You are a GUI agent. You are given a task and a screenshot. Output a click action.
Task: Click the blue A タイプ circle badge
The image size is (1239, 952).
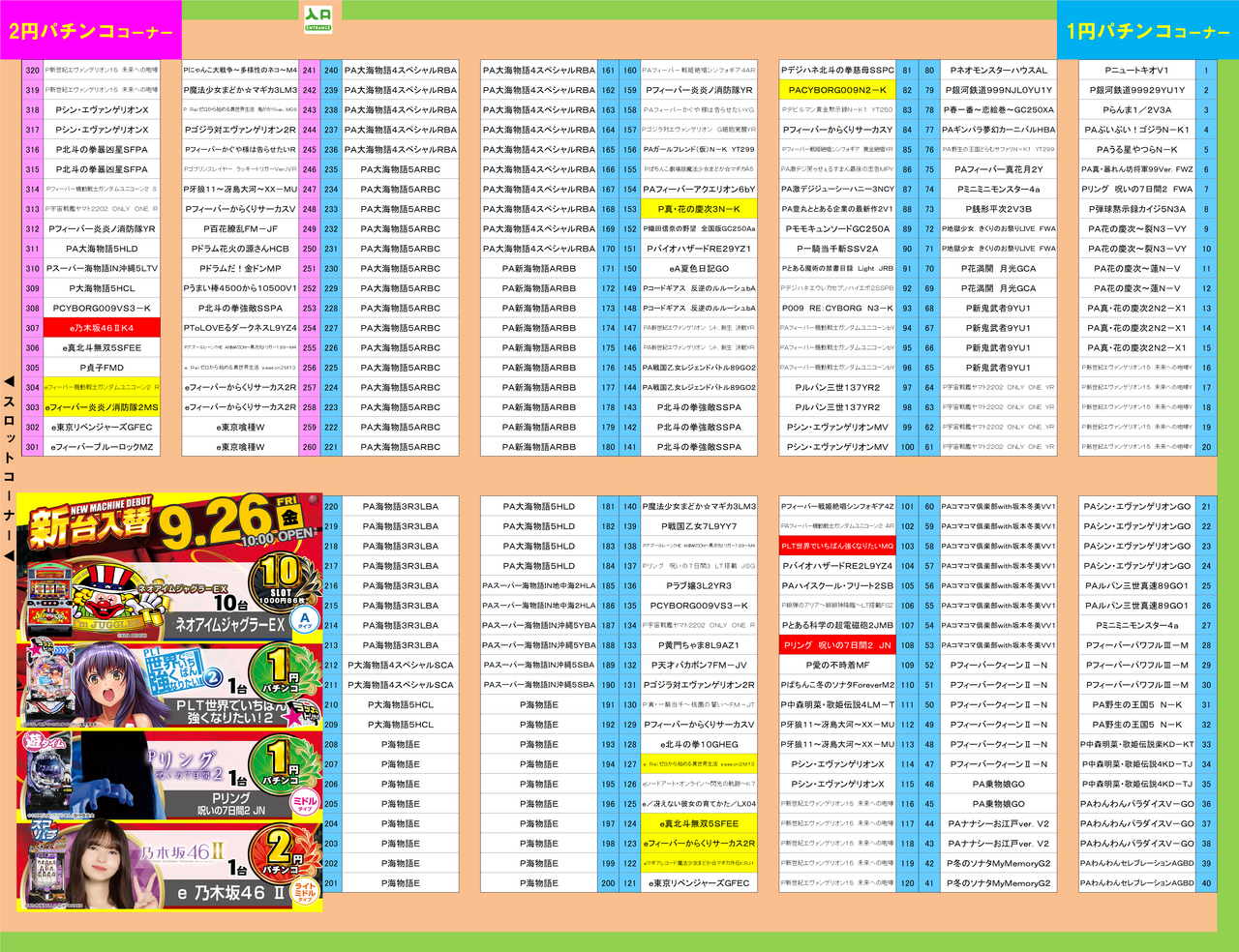pos(305,620)
